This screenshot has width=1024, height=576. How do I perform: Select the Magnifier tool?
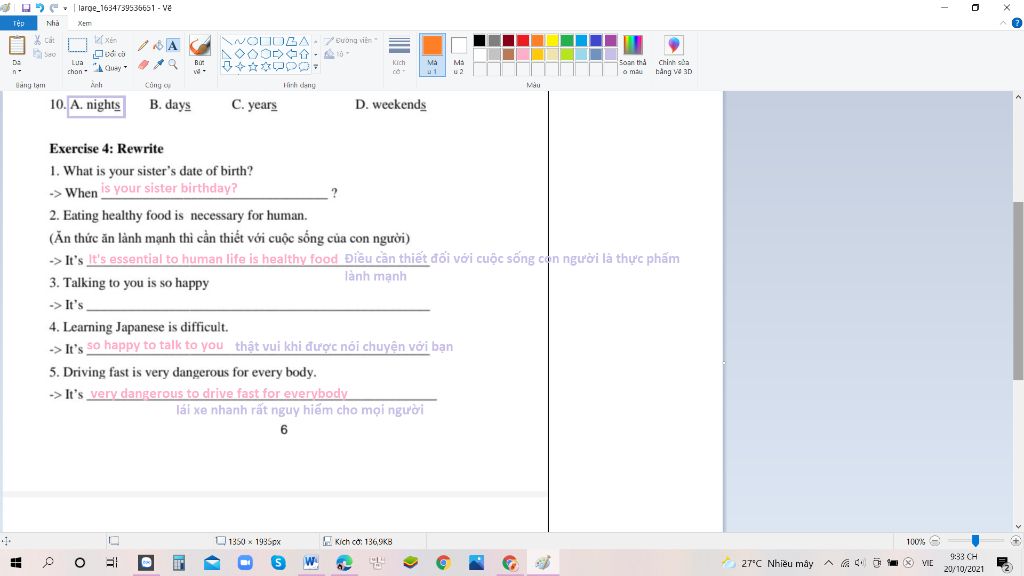click(172, 64)
